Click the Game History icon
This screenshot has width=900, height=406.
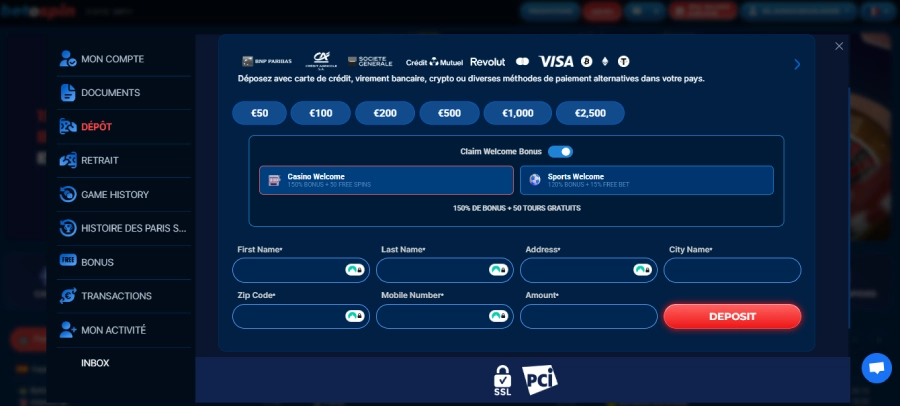[68, 194]
